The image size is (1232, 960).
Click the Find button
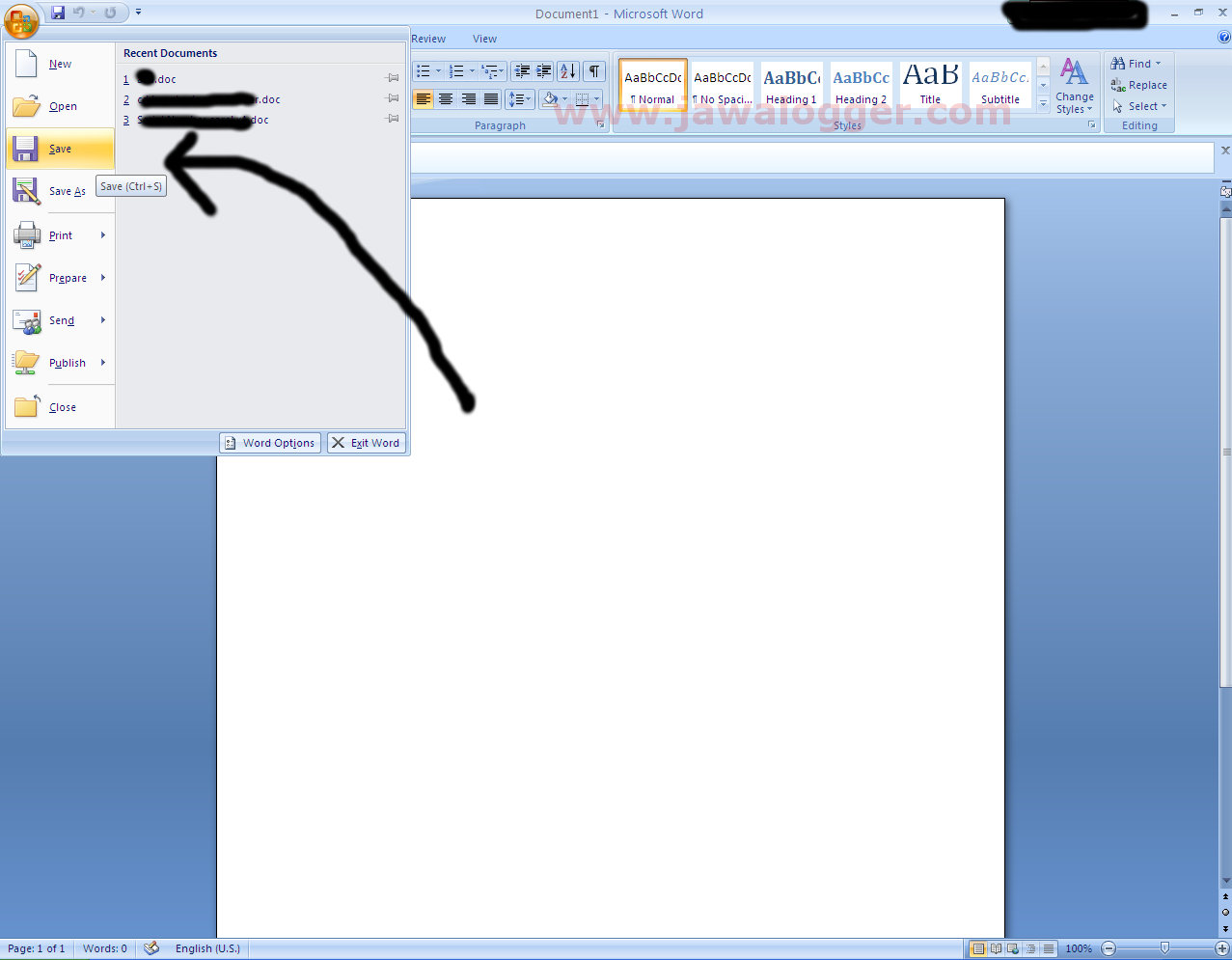coord(1136,64)
